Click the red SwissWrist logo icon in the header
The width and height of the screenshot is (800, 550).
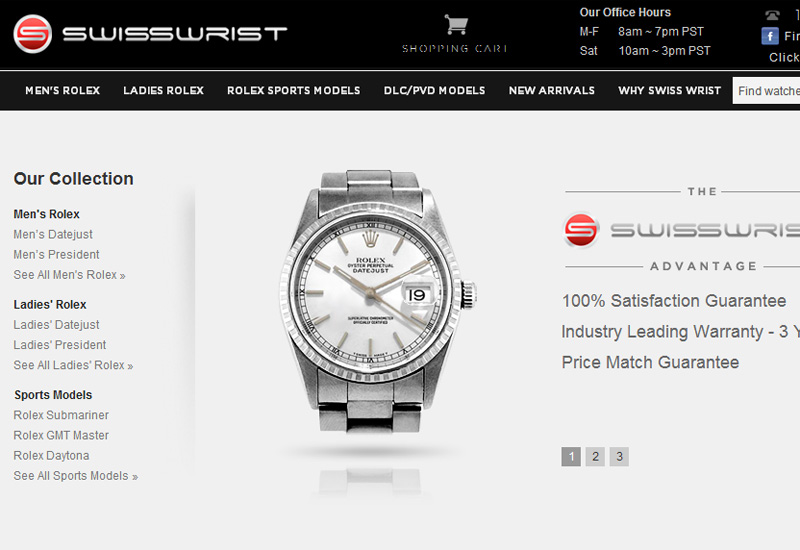tap(33, 34)
